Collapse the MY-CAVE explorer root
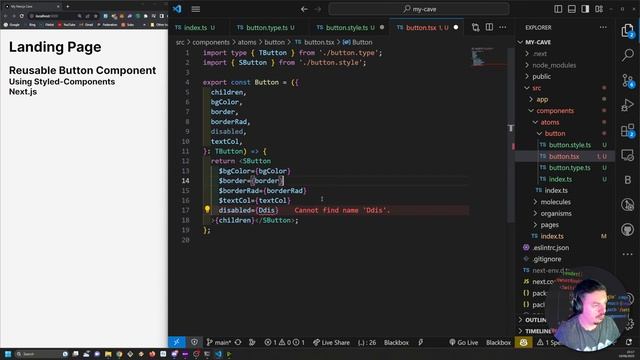 520,42
